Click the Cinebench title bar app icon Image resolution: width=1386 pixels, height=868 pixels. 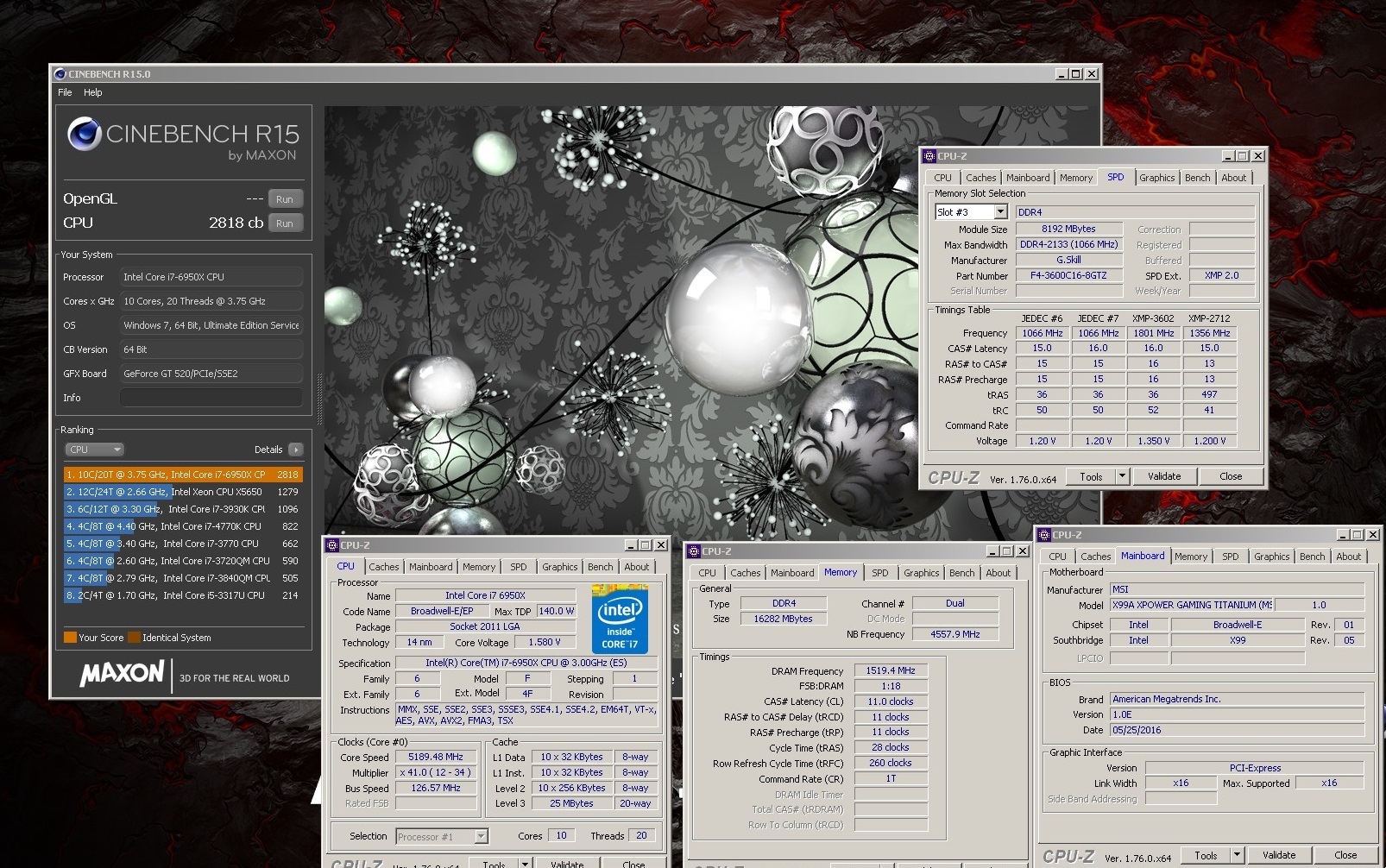click(x=60, y=74)
